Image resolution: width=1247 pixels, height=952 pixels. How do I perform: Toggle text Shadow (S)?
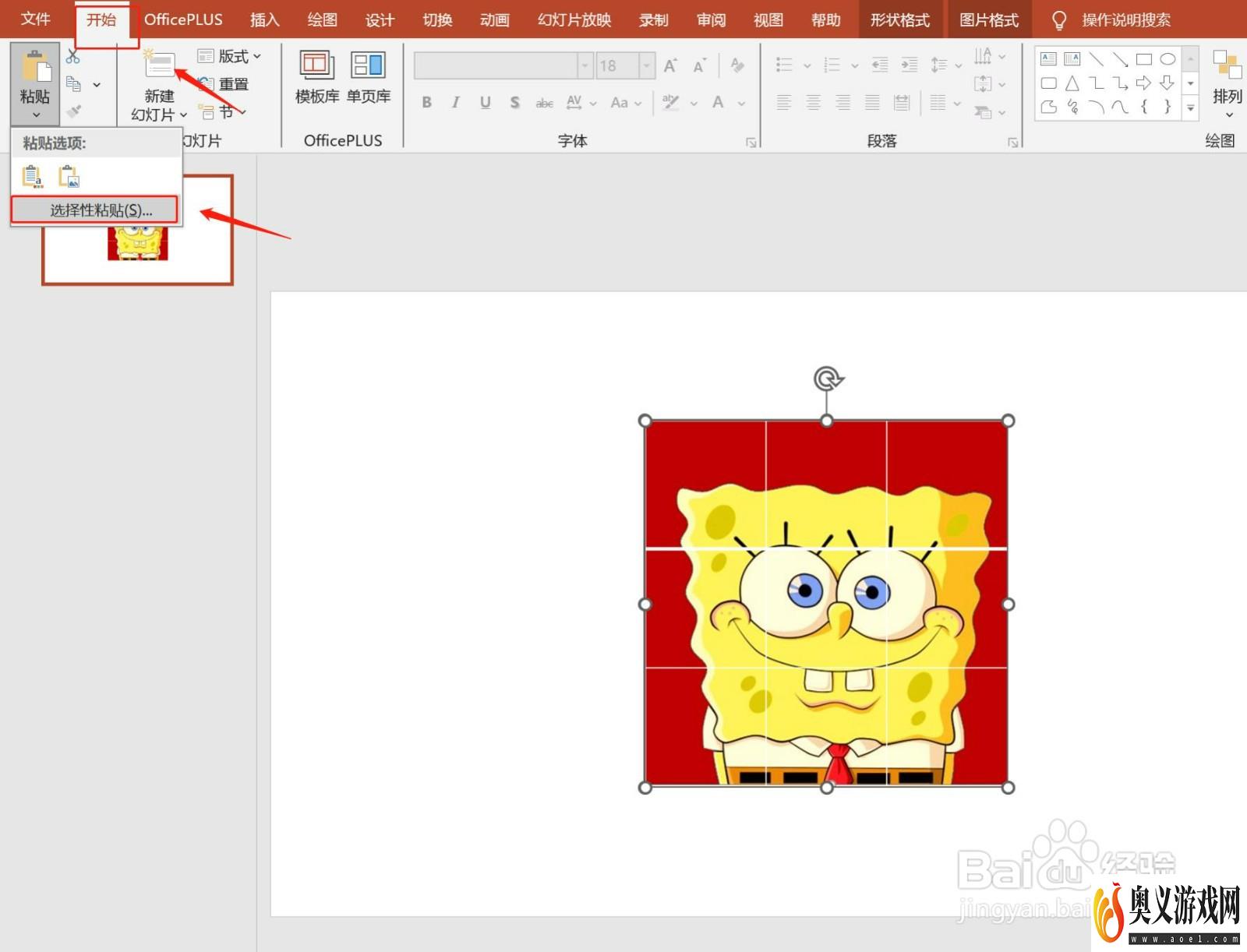[514, 102]
